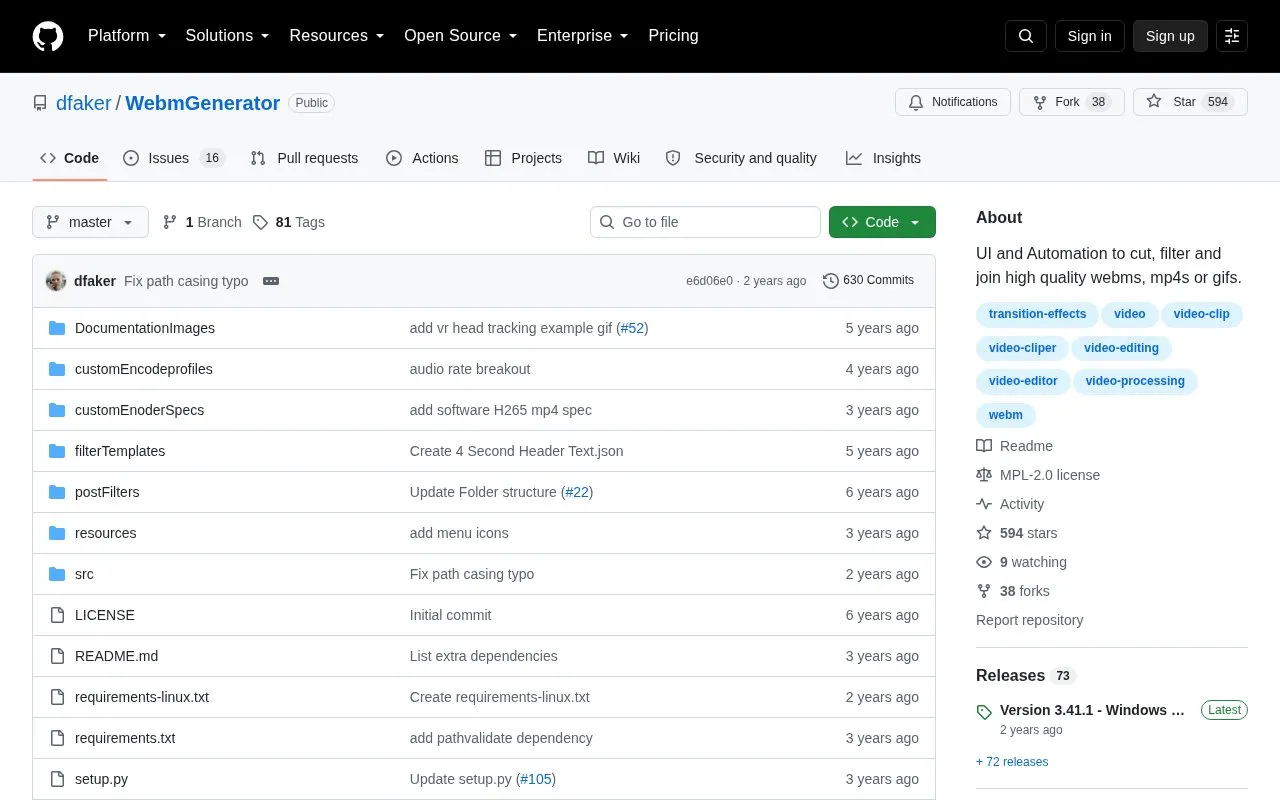The height and width of the screenshot is (800, 1280).
Task: Open the master branch selector
Action: (x=90, y=222)
